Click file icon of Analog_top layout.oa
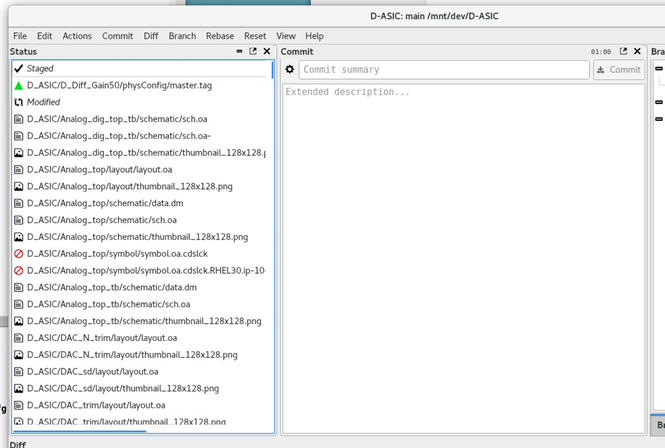Viewport: 665px width, 448px height. click(x=19, y=170)
